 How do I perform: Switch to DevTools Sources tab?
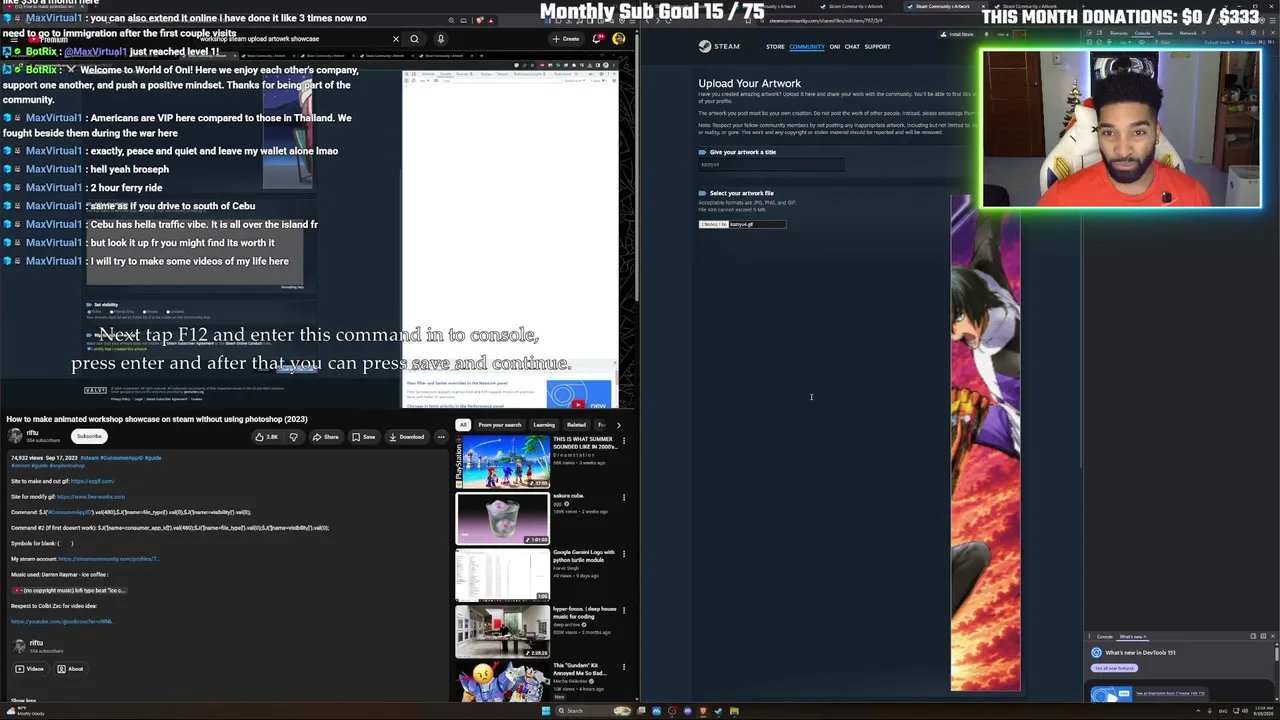(1164, 33)
